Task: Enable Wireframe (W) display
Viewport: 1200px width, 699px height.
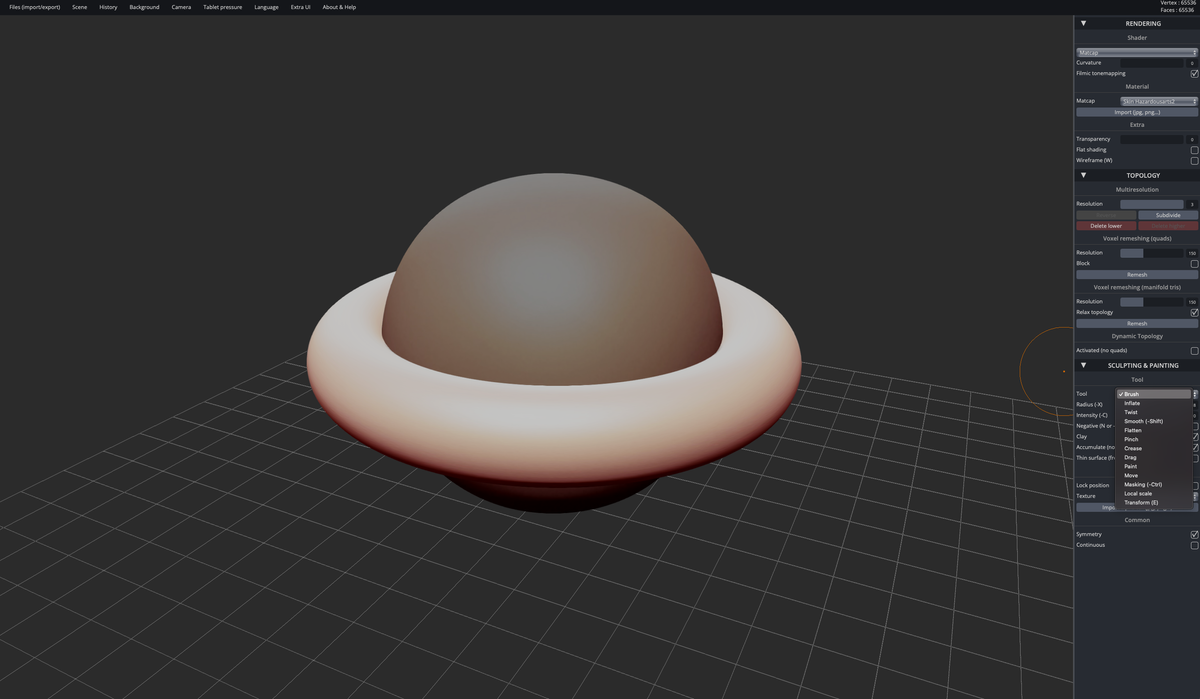Action: coord(1194,159)
